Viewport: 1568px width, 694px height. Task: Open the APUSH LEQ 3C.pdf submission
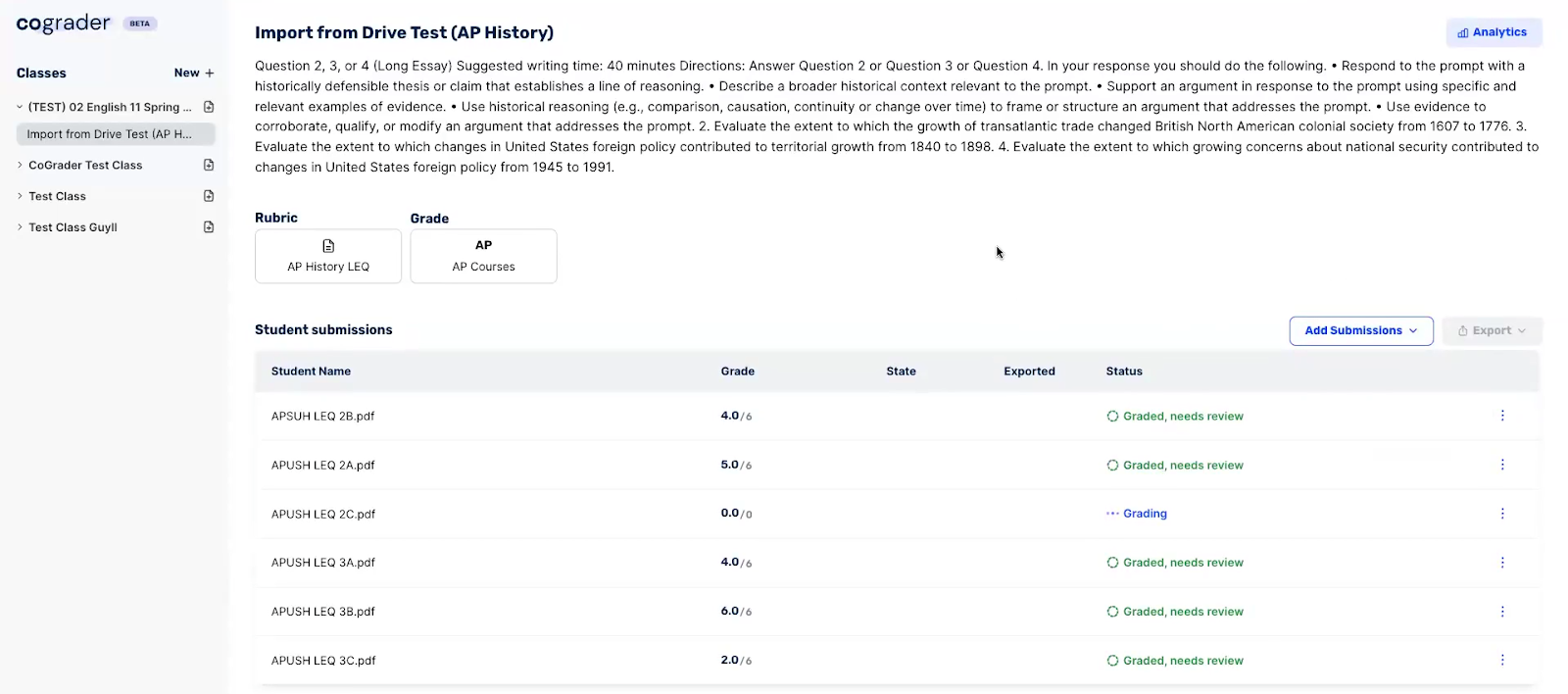(323, 661)
